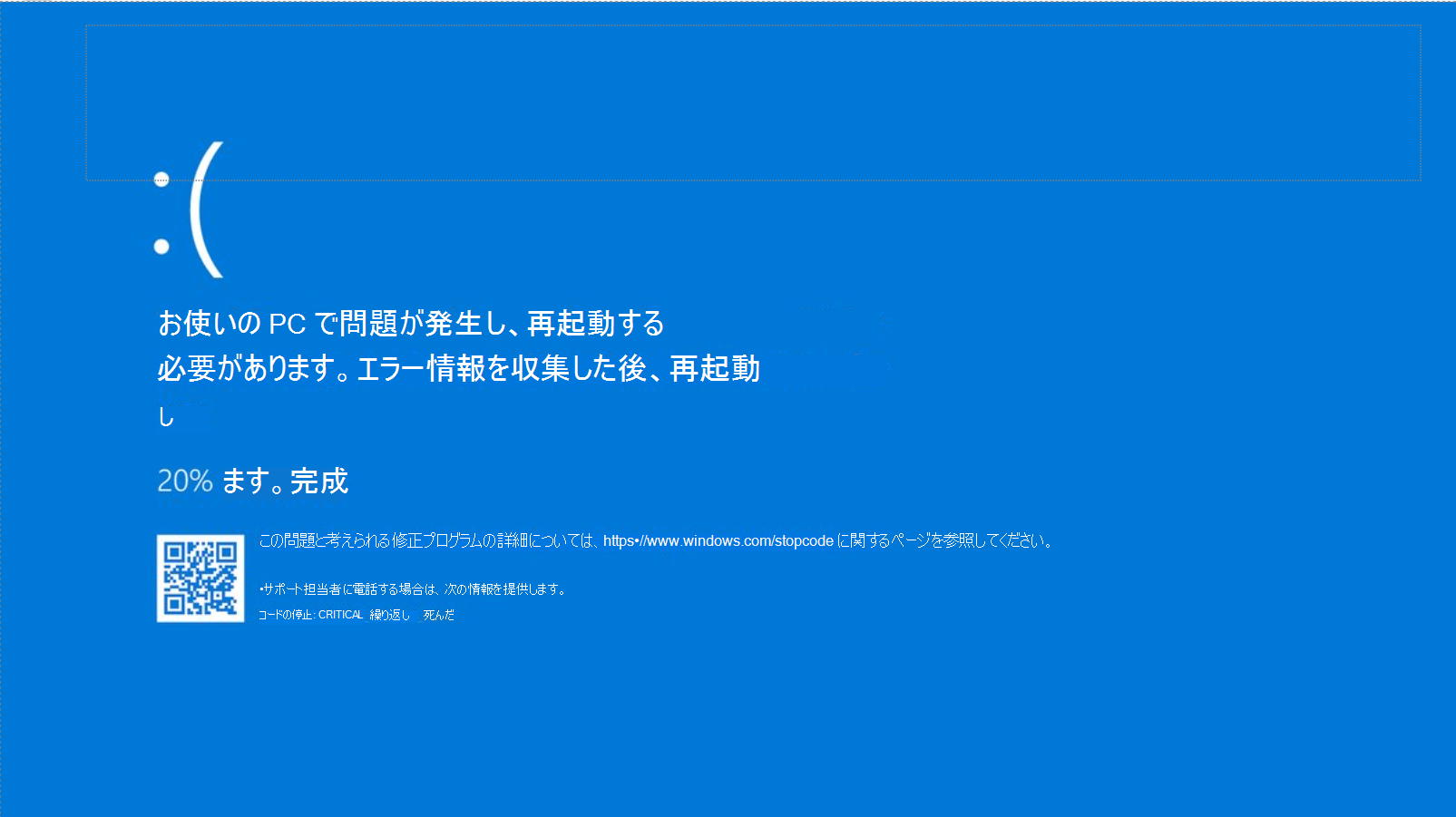Click the first headline line ending in 再起動する
The image size is (1456, 817).
(x=411, y=323)
